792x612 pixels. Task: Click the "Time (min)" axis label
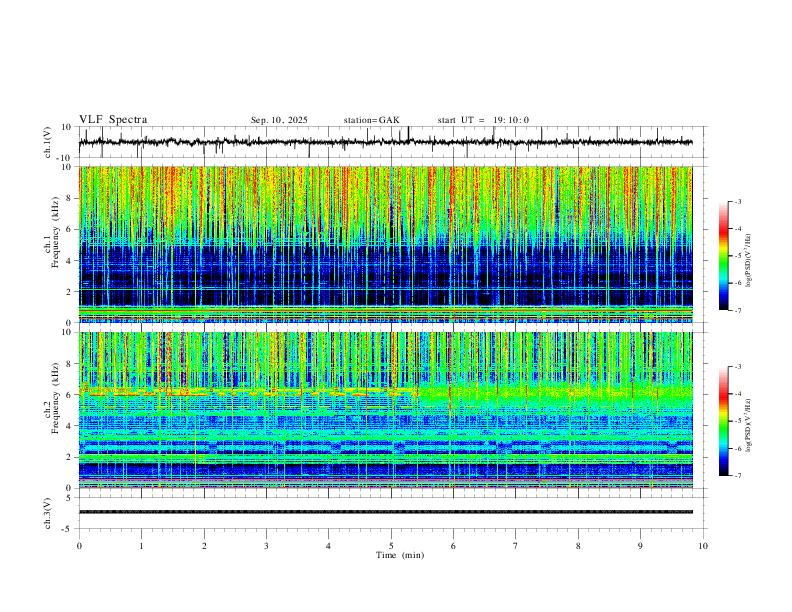pos(400,555)
